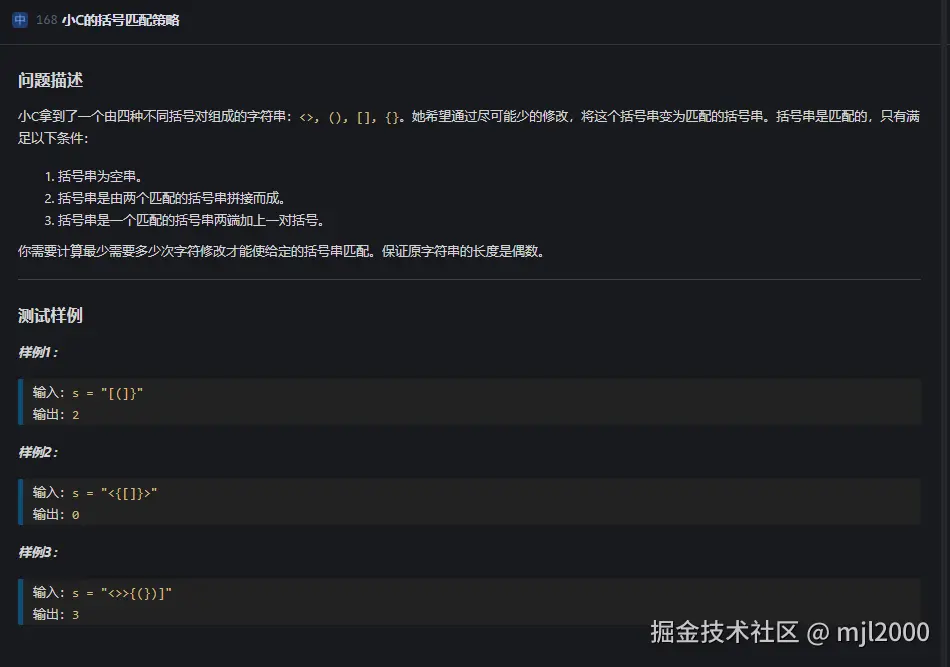Click the 样例2 label

[38, 452]
